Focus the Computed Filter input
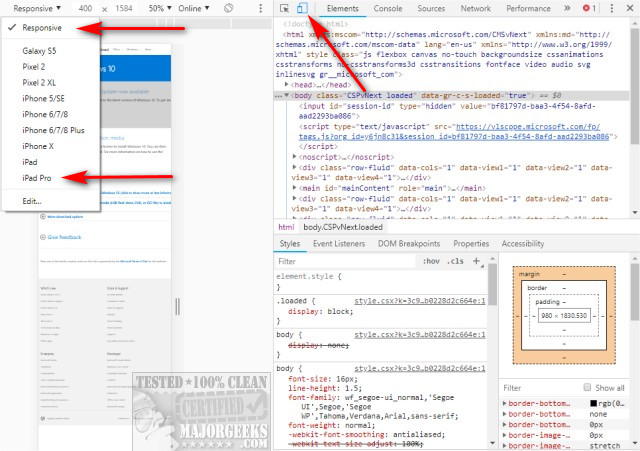The height and width of the screenshot is (451, 640). (x=541, y=388)
